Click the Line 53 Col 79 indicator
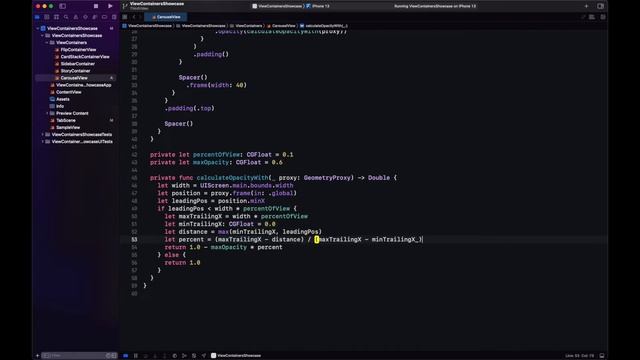 coord(580,356)
